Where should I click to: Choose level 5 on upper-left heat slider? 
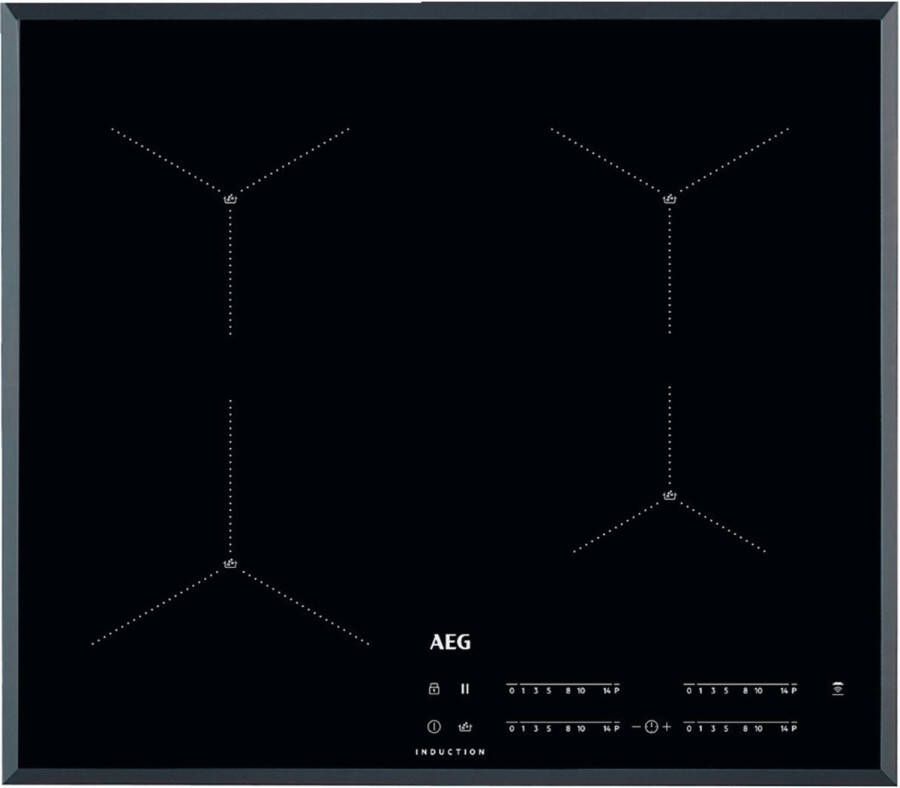click(547, 690)
